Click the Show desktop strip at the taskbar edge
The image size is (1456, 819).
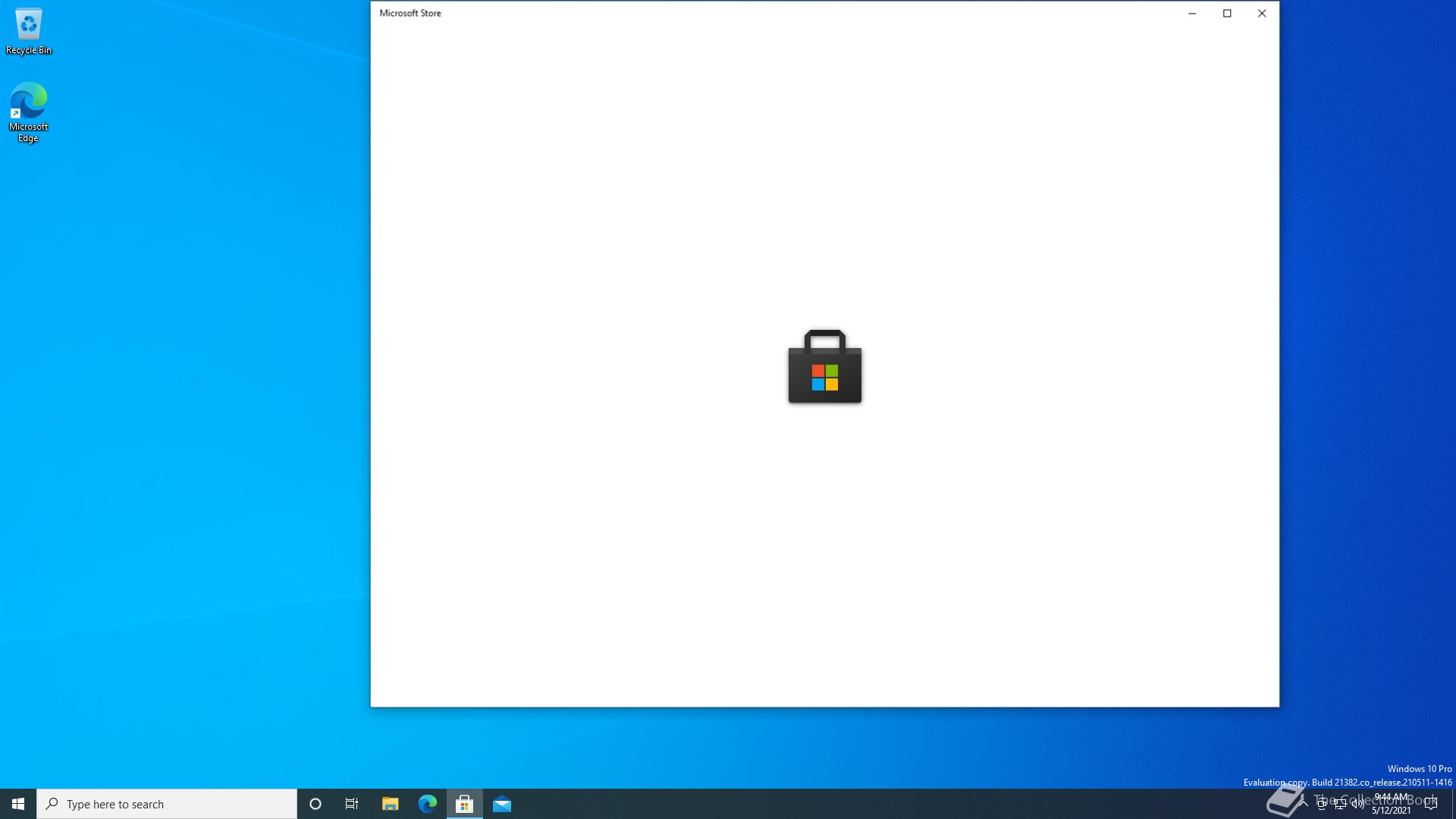1453,804
